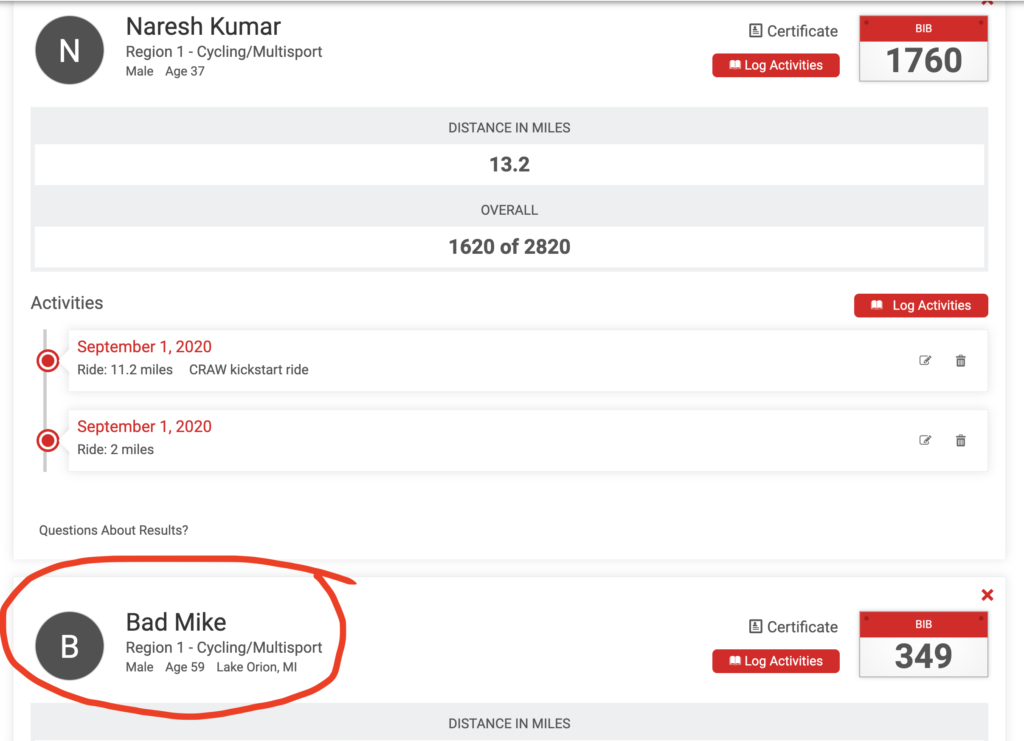
Task: Click the Ride: 11.2 miles text
Action: point(125,370)
